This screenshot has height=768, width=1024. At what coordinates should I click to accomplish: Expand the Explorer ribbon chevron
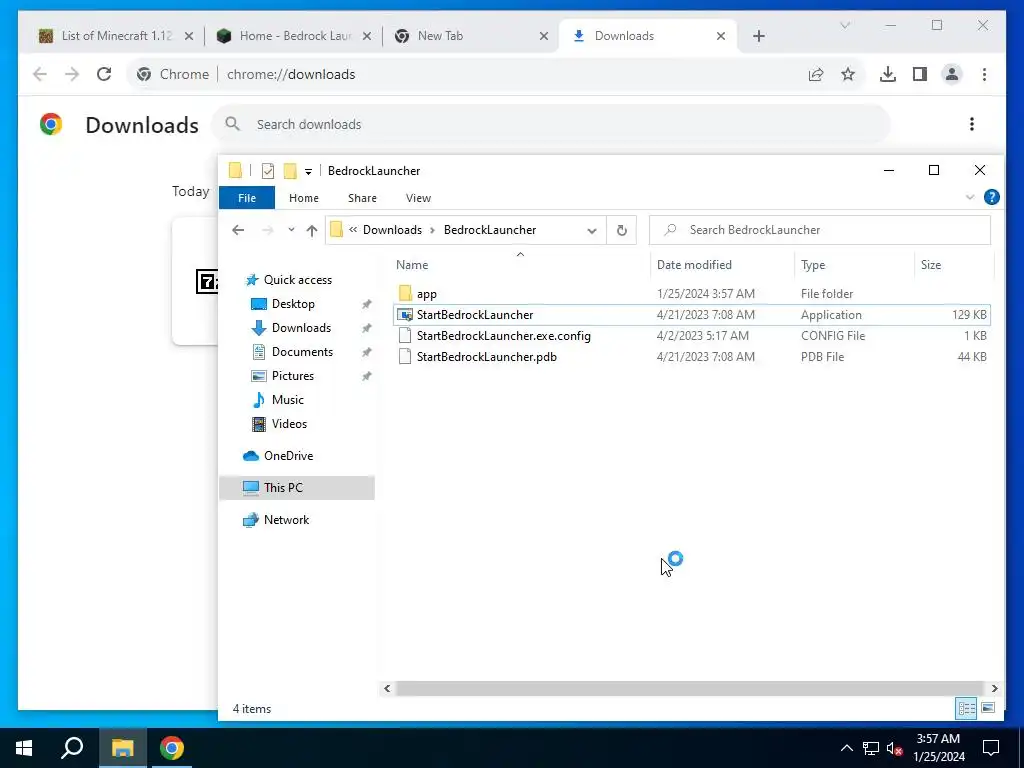[x=970, y=197]
